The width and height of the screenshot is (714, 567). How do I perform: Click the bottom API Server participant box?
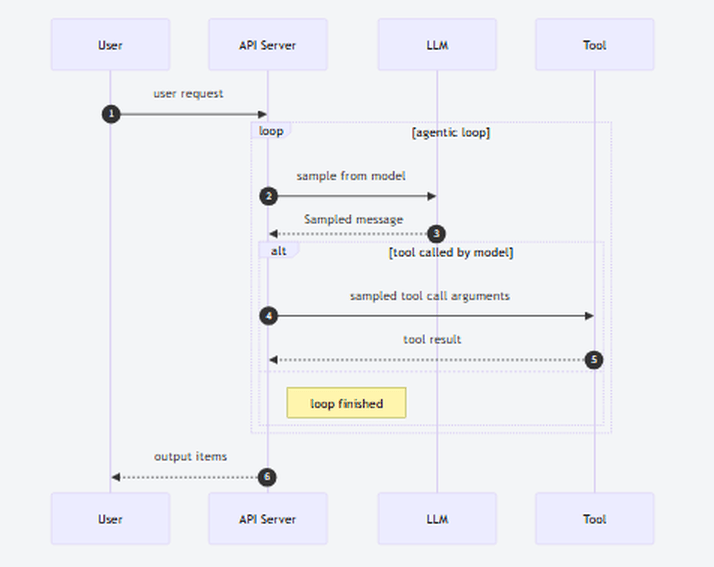[x=268, y=519]
